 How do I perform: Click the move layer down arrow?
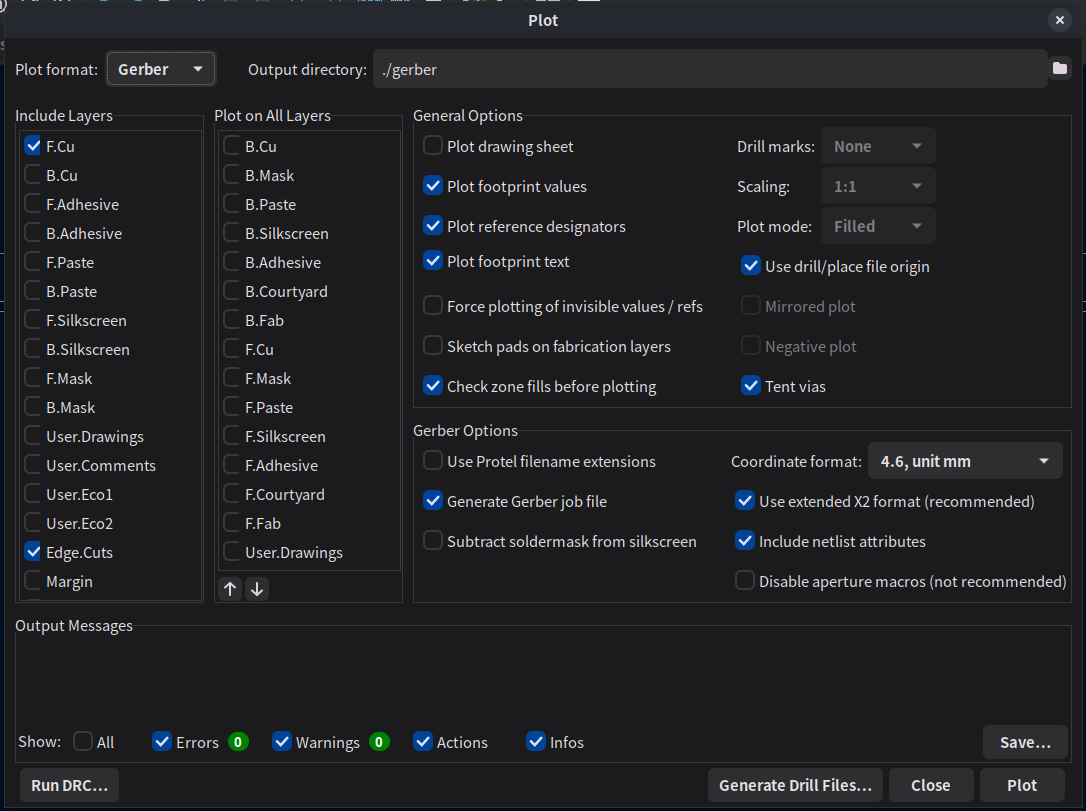pos(257,589)
